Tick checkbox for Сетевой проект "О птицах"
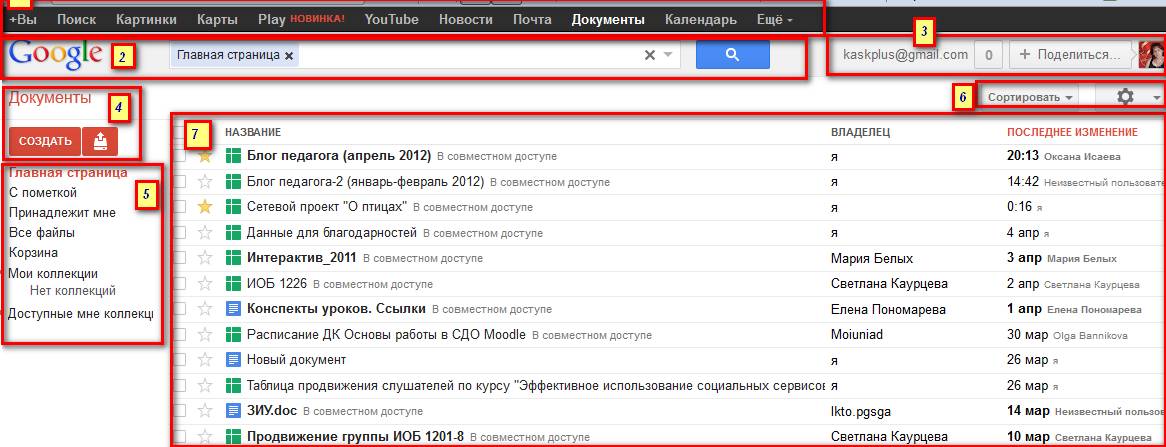Viewport: 1166px width, 447px height. 179,207
